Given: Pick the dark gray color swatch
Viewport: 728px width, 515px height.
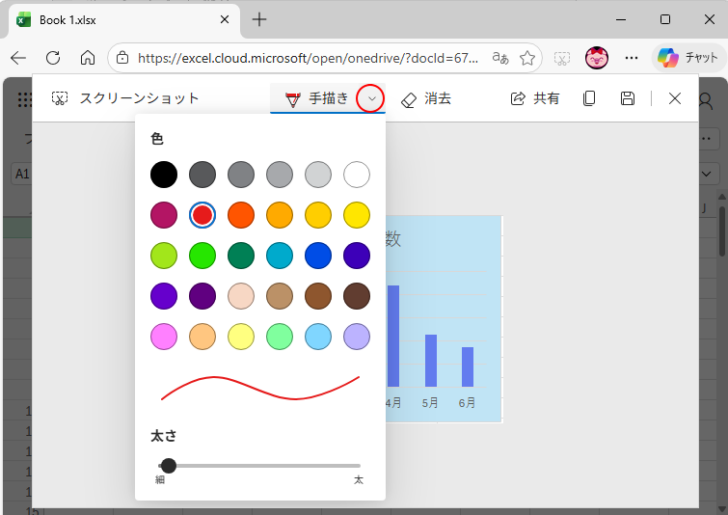Looking at the screenshot, I should tap(202, 175).
